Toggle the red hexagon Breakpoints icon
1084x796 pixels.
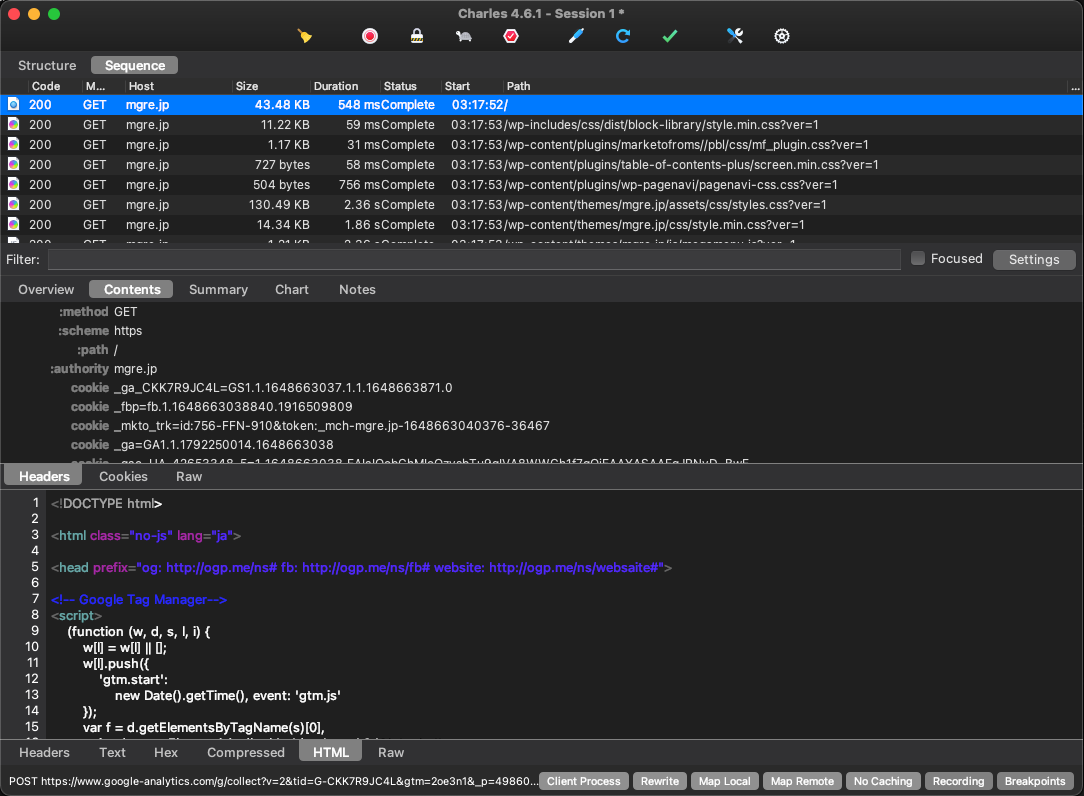pyautogui.click(x=511, y=36)
